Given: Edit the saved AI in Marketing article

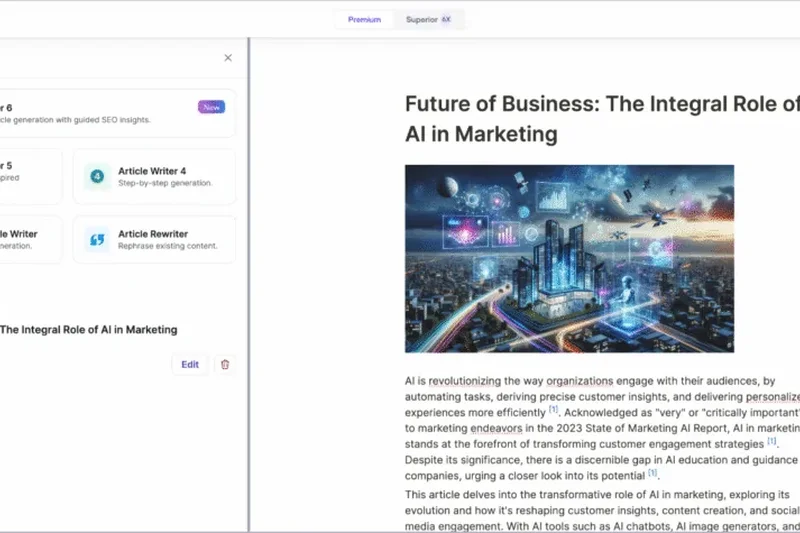Looking at the screenshot, I should tap(190, 364).
